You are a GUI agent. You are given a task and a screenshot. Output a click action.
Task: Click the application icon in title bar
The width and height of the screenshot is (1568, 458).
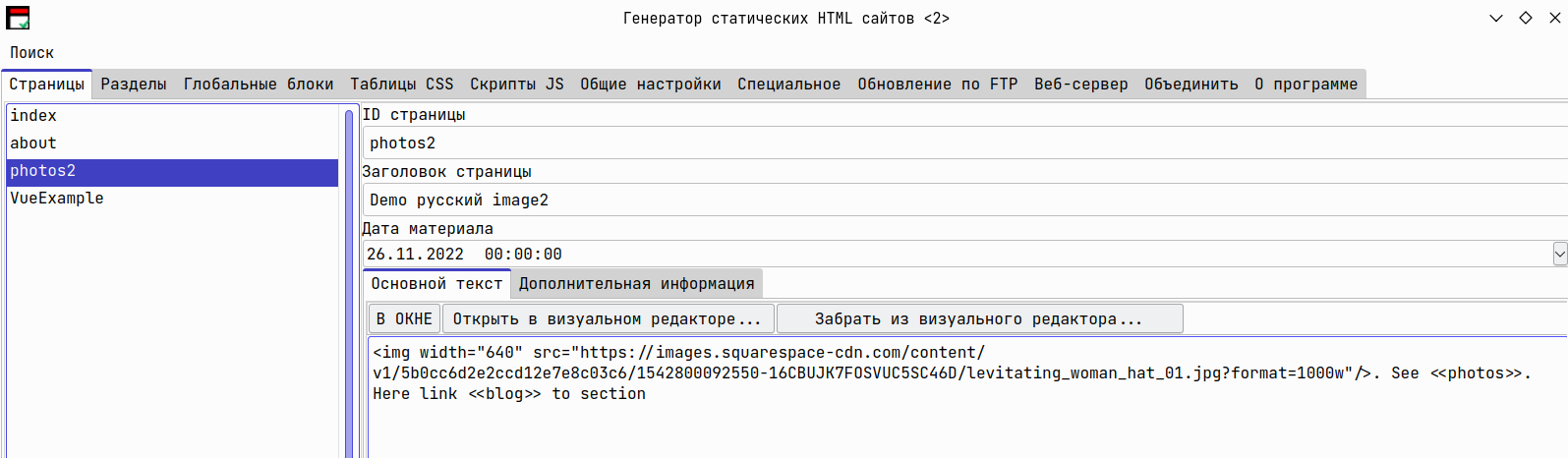pos(18,18)
